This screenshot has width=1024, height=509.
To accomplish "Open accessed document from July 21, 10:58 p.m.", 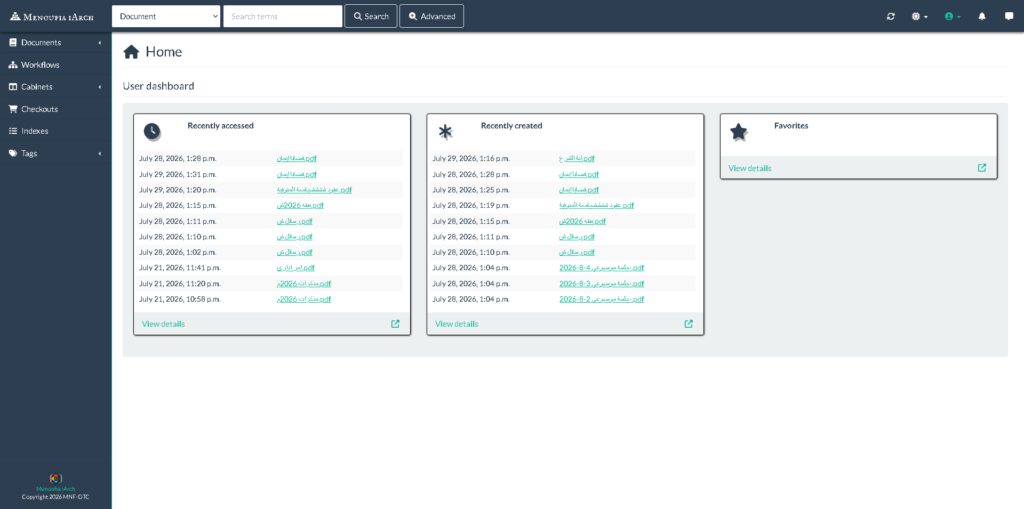I will [304, 299].
